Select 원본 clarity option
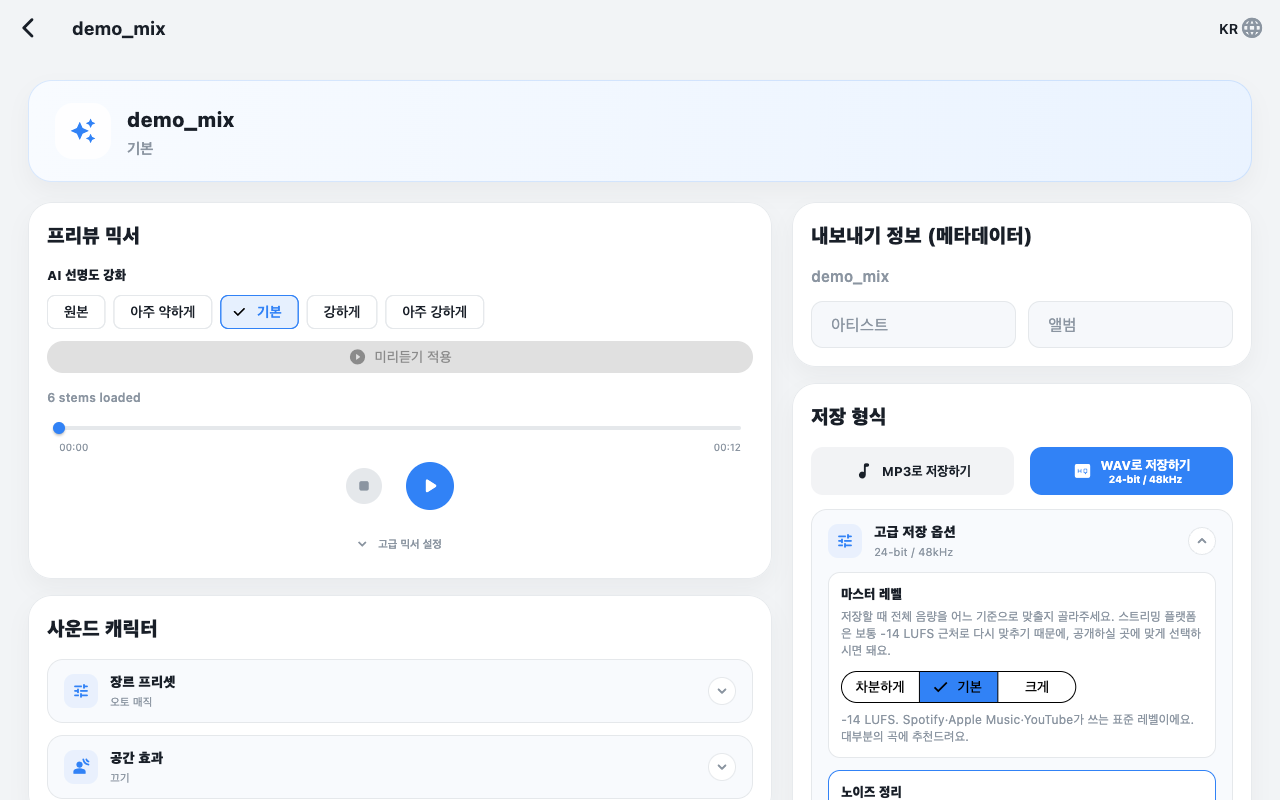The width and height of the screenshot is (1280, 800). [x=76, y=312]
